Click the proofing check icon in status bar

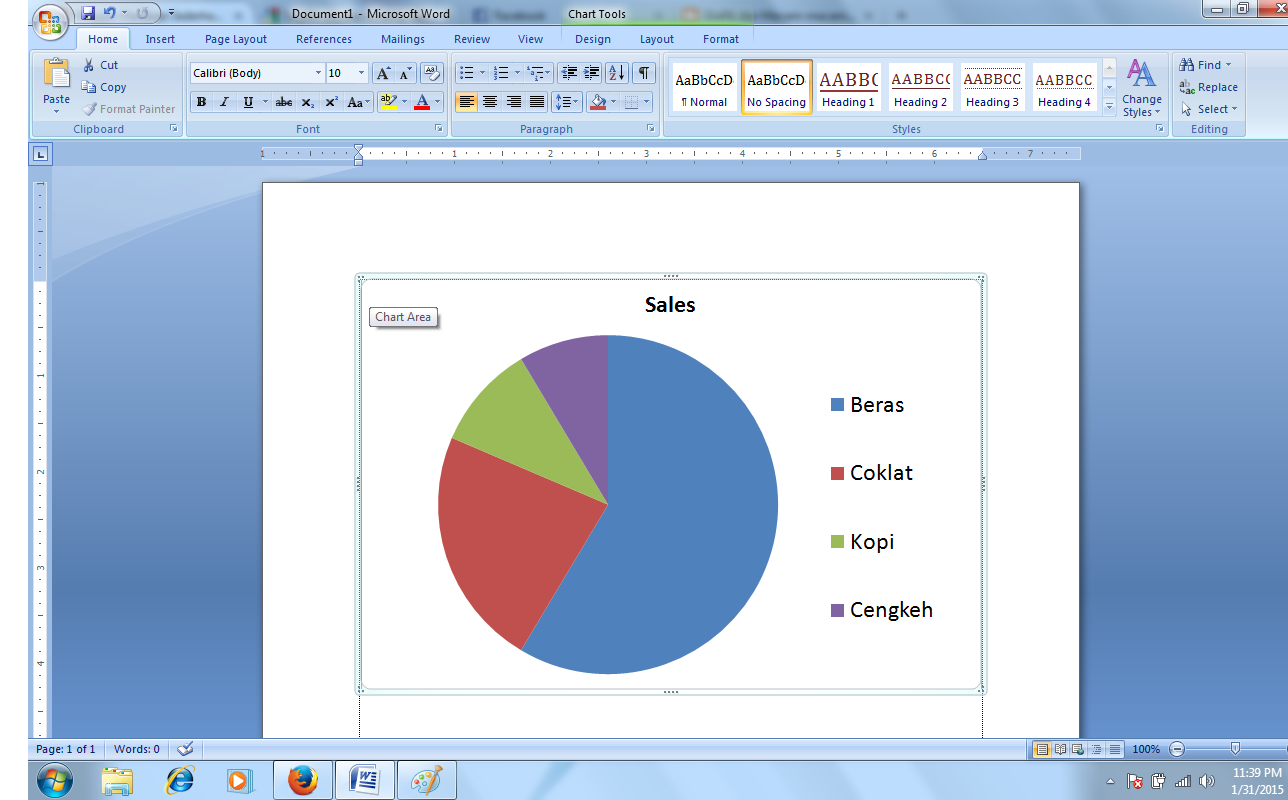[184, 749]
